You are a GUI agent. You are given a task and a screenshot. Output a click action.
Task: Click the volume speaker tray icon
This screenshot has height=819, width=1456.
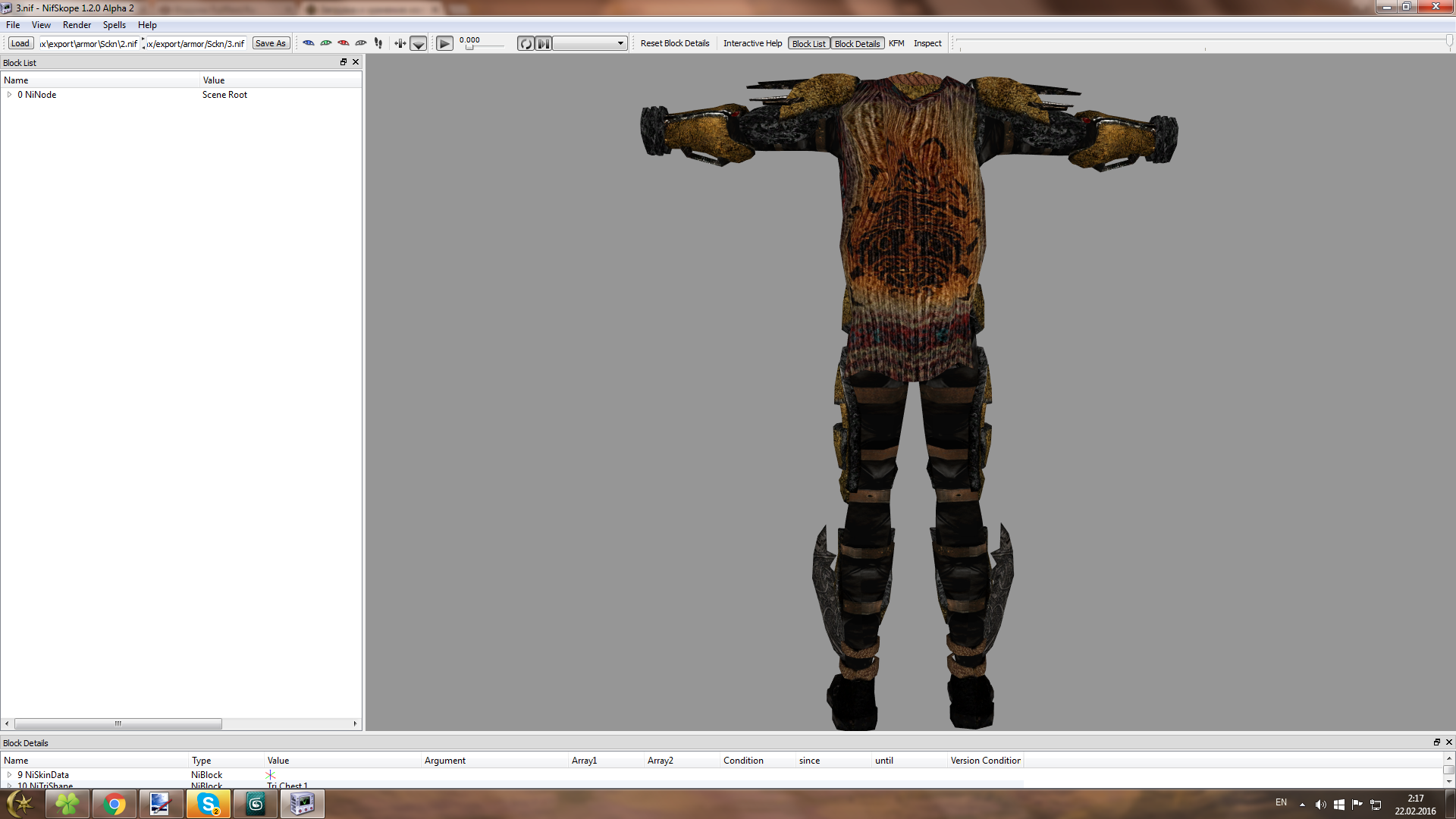(x=1320, y=805)
